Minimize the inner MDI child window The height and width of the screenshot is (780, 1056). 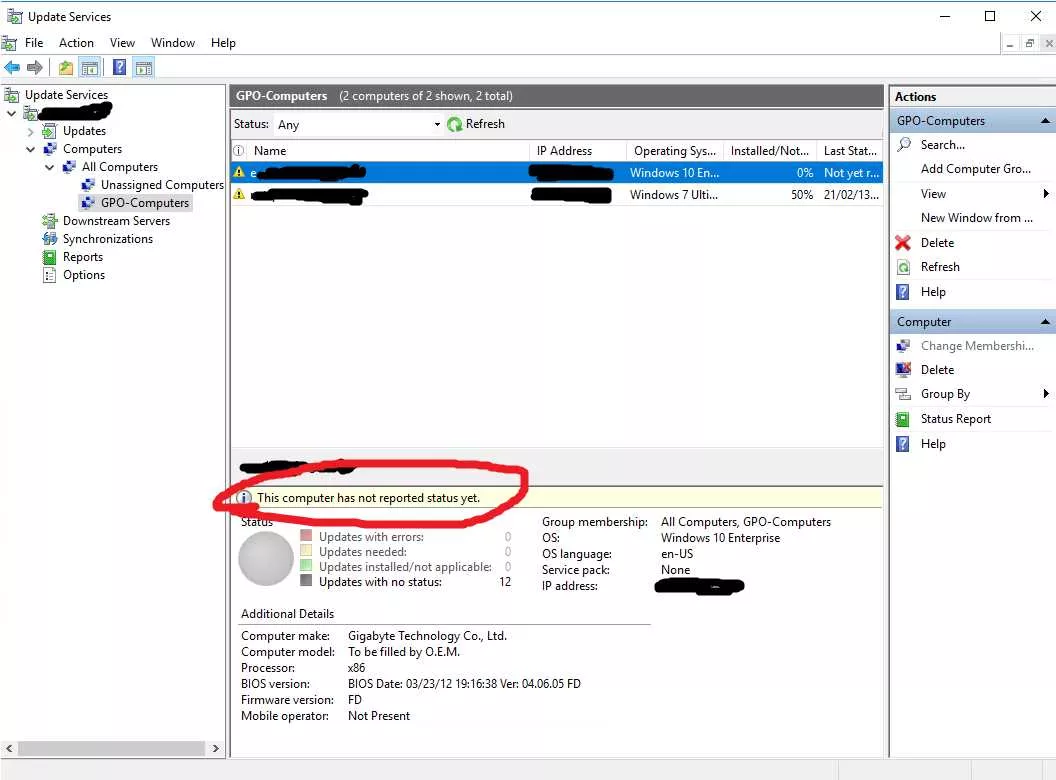1010,43
